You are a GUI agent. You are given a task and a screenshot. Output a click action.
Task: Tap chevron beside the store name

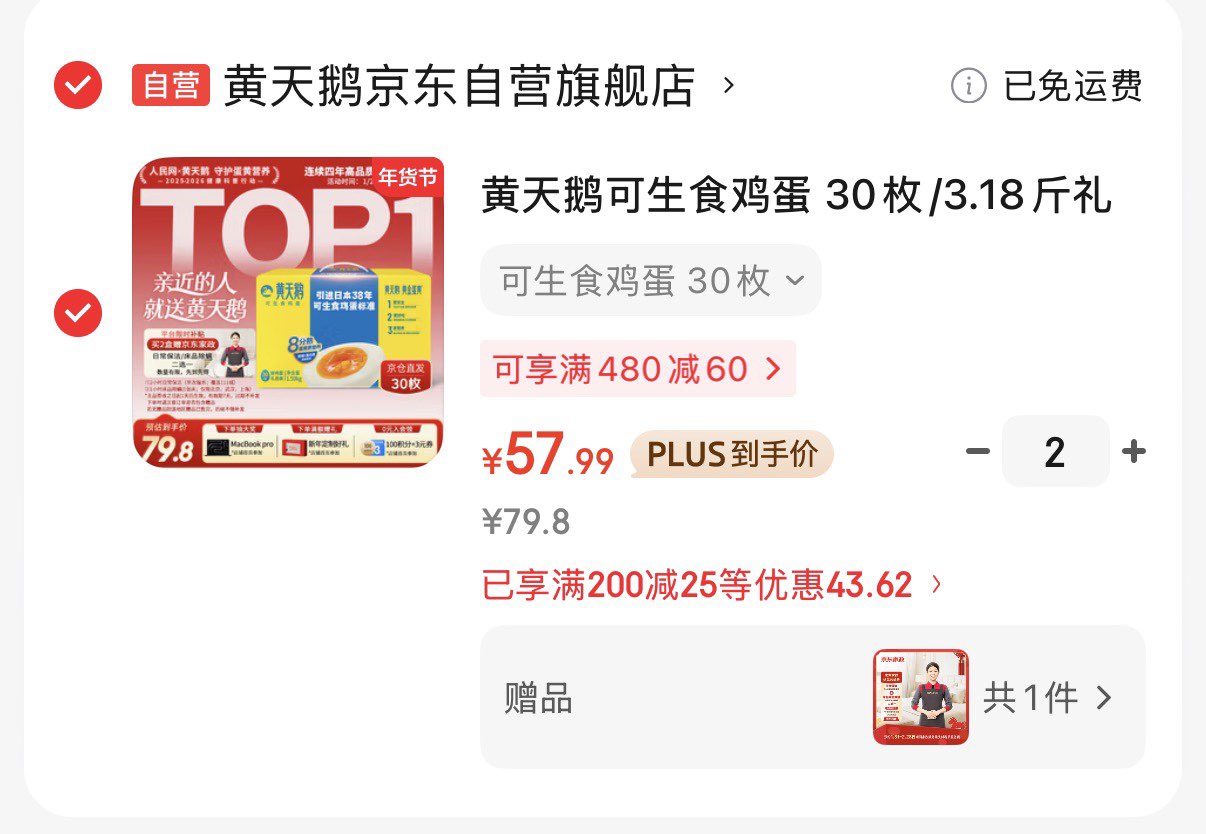[x=728, y=85]
